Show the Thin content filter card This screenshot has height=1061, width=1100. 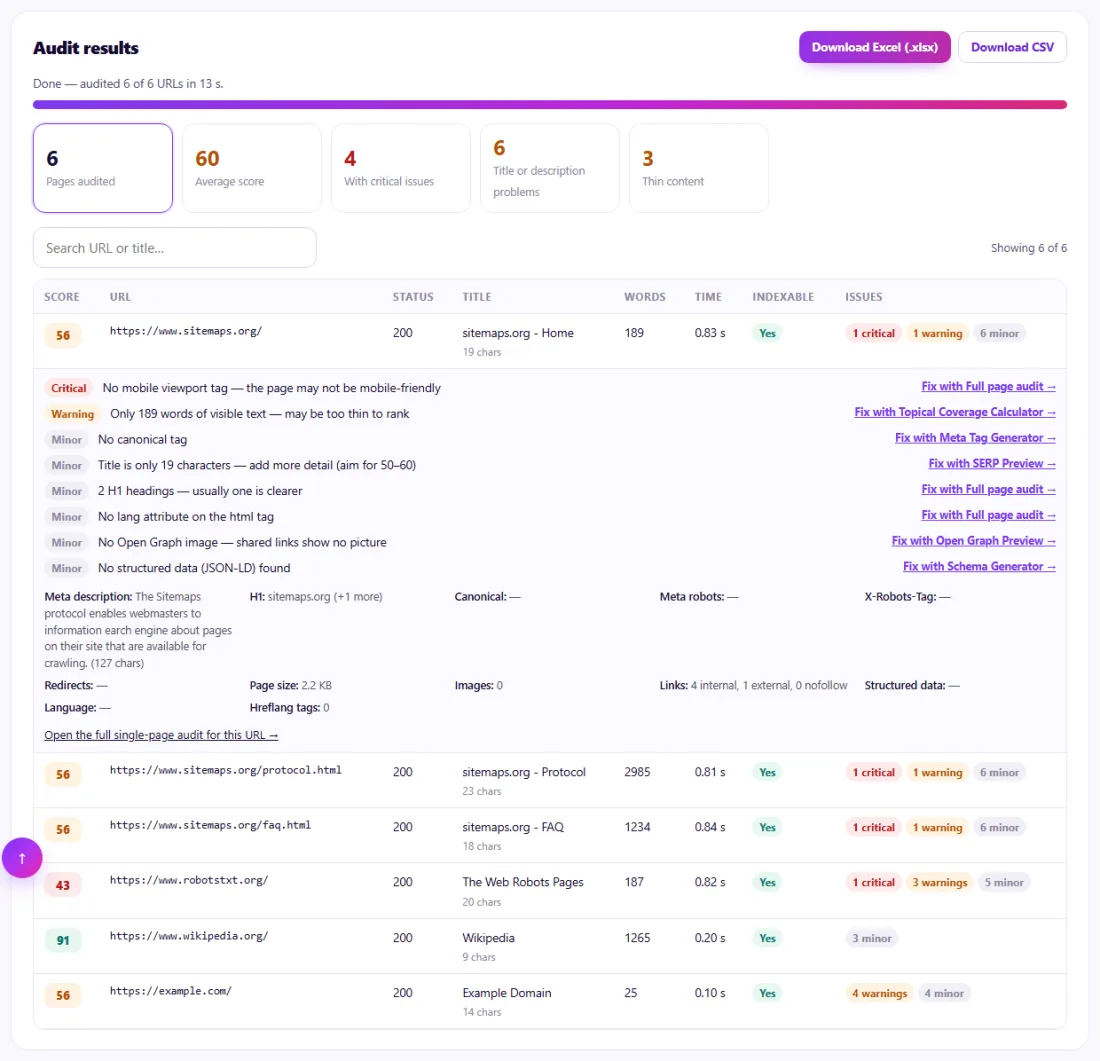coord(699,168)
